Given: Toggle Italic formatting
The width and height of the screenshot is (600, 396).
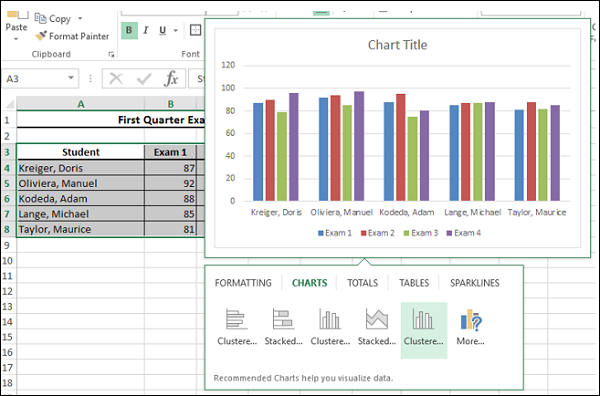Looking at the screenshot, I should (x=146, y=30).
